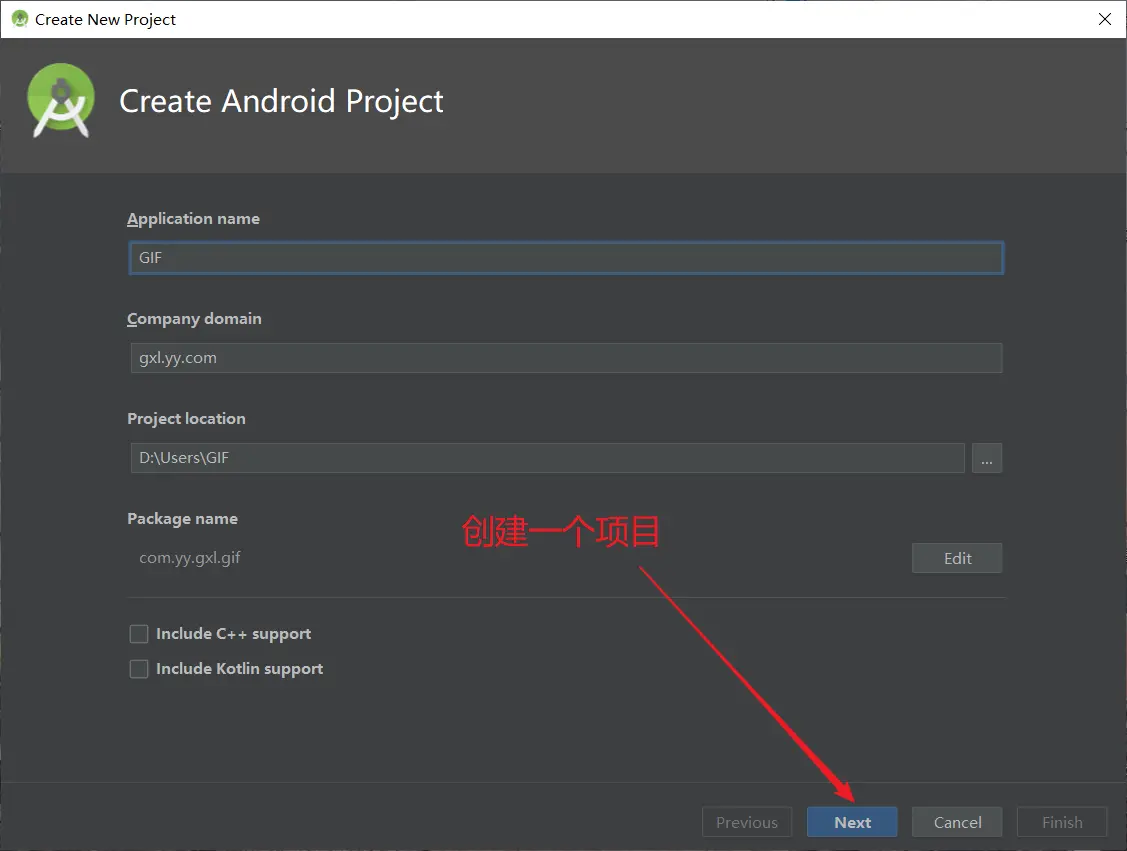Image resolution: width=1127 pixels, height=851 pixels.
Task: Click into the Company domain field
Action: tap(566, 358)
